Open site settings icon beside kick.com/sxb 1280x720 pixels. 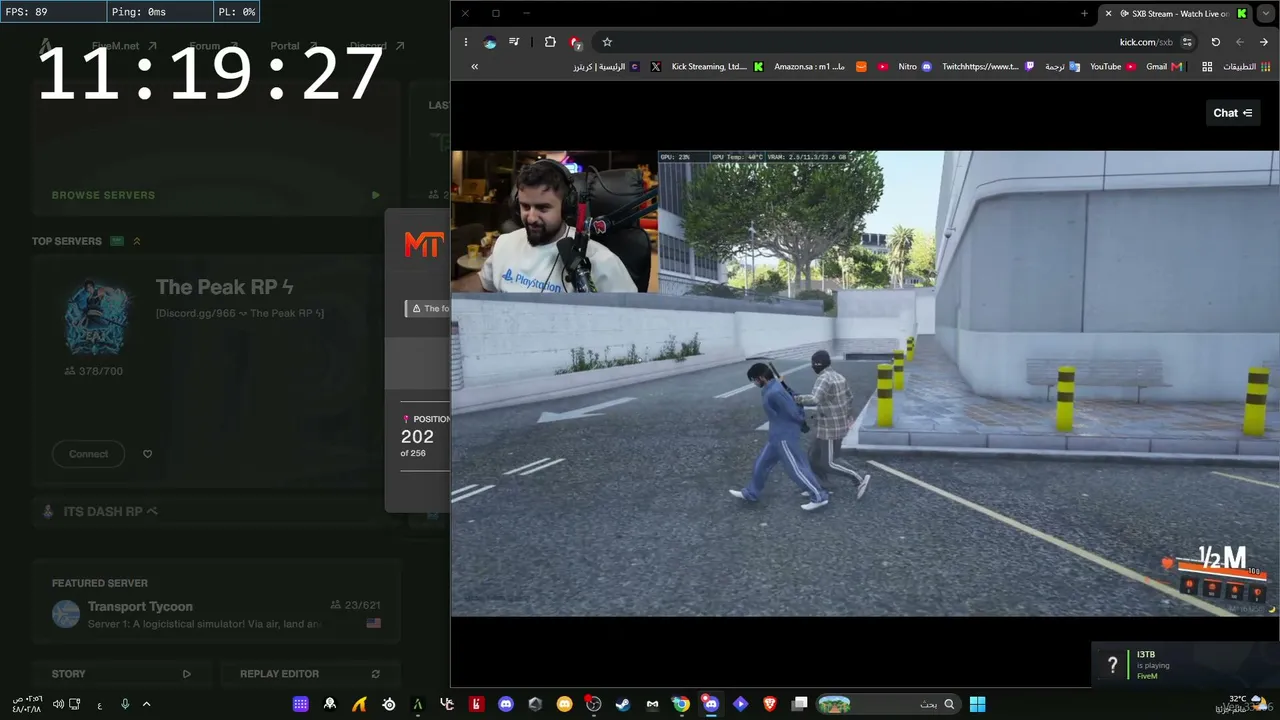click(1187, 42)
